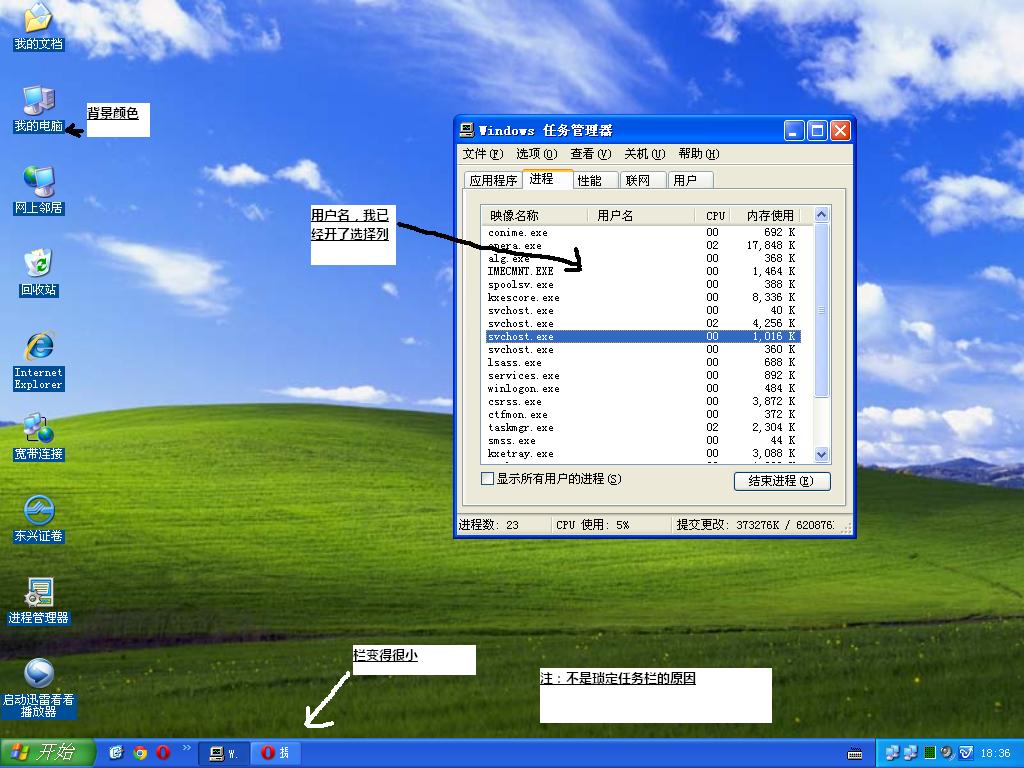The height and width of the screenshot is (768, 1024).
Task: Switch to the 性能 tab
Action: [595, 180]
